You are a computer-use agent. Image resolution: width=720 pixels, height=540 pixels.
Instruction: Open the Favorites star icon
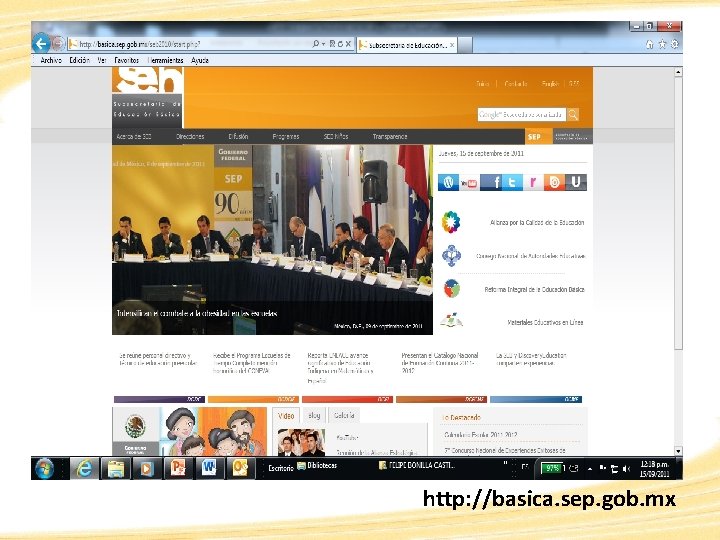pos(662,45)
